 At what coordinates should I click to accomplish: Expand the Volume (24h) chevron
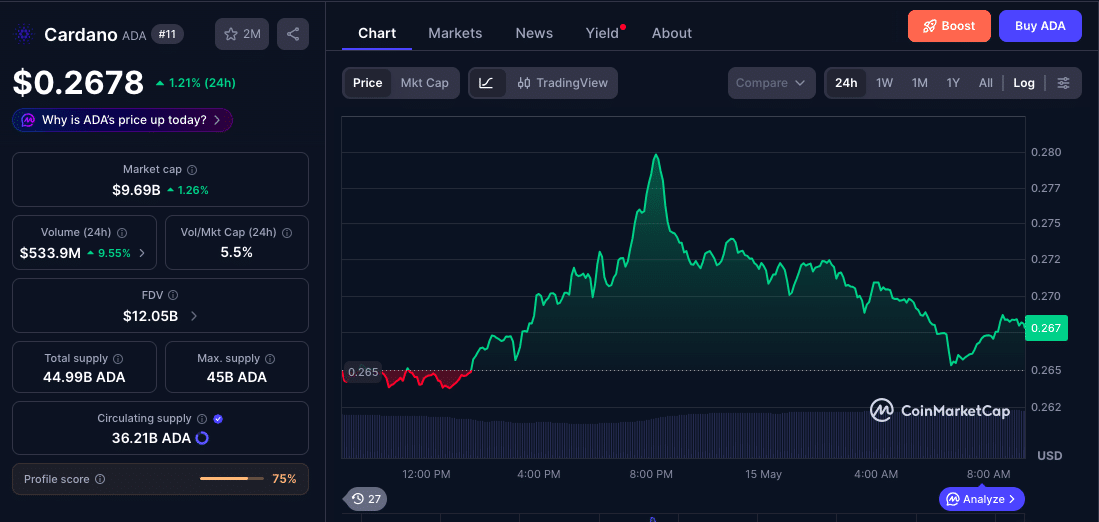click(142, 253)
